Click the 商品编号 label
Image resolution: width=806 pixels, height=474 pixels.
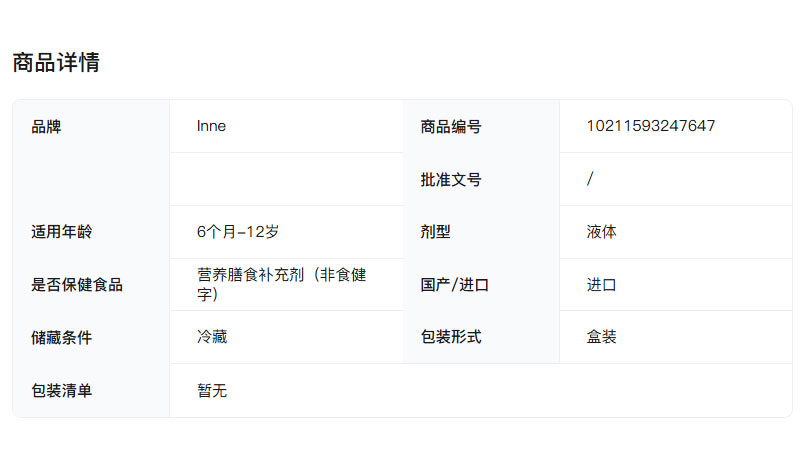451,127
